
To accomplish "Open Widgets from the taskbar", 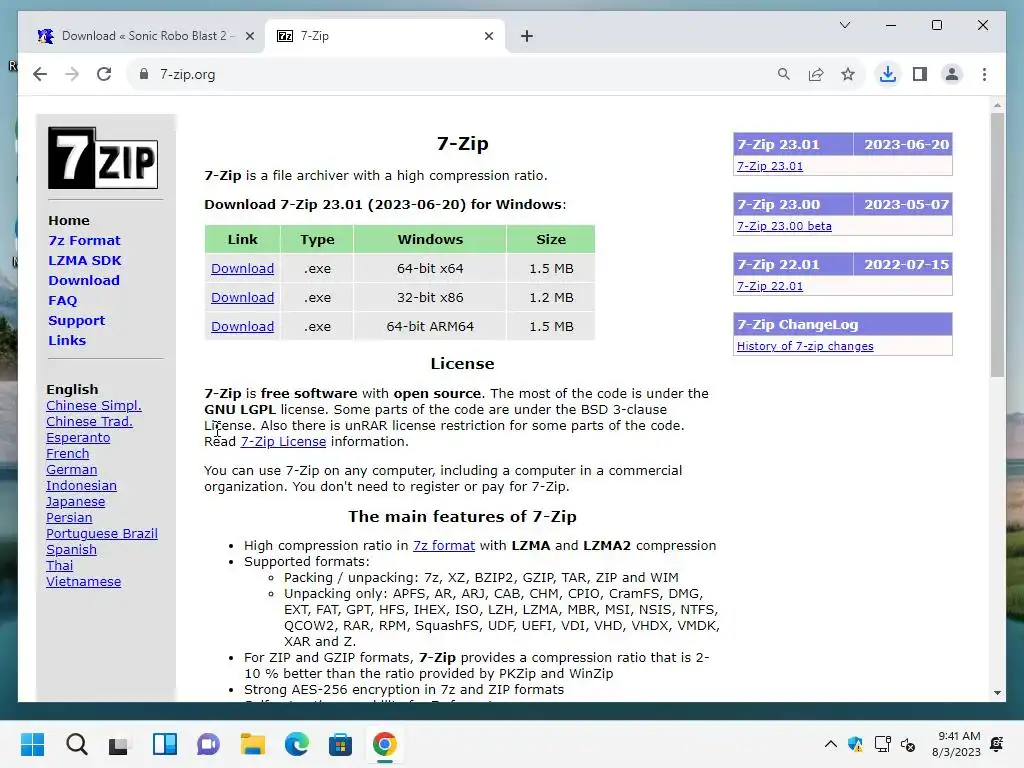I will pos(165,744).
